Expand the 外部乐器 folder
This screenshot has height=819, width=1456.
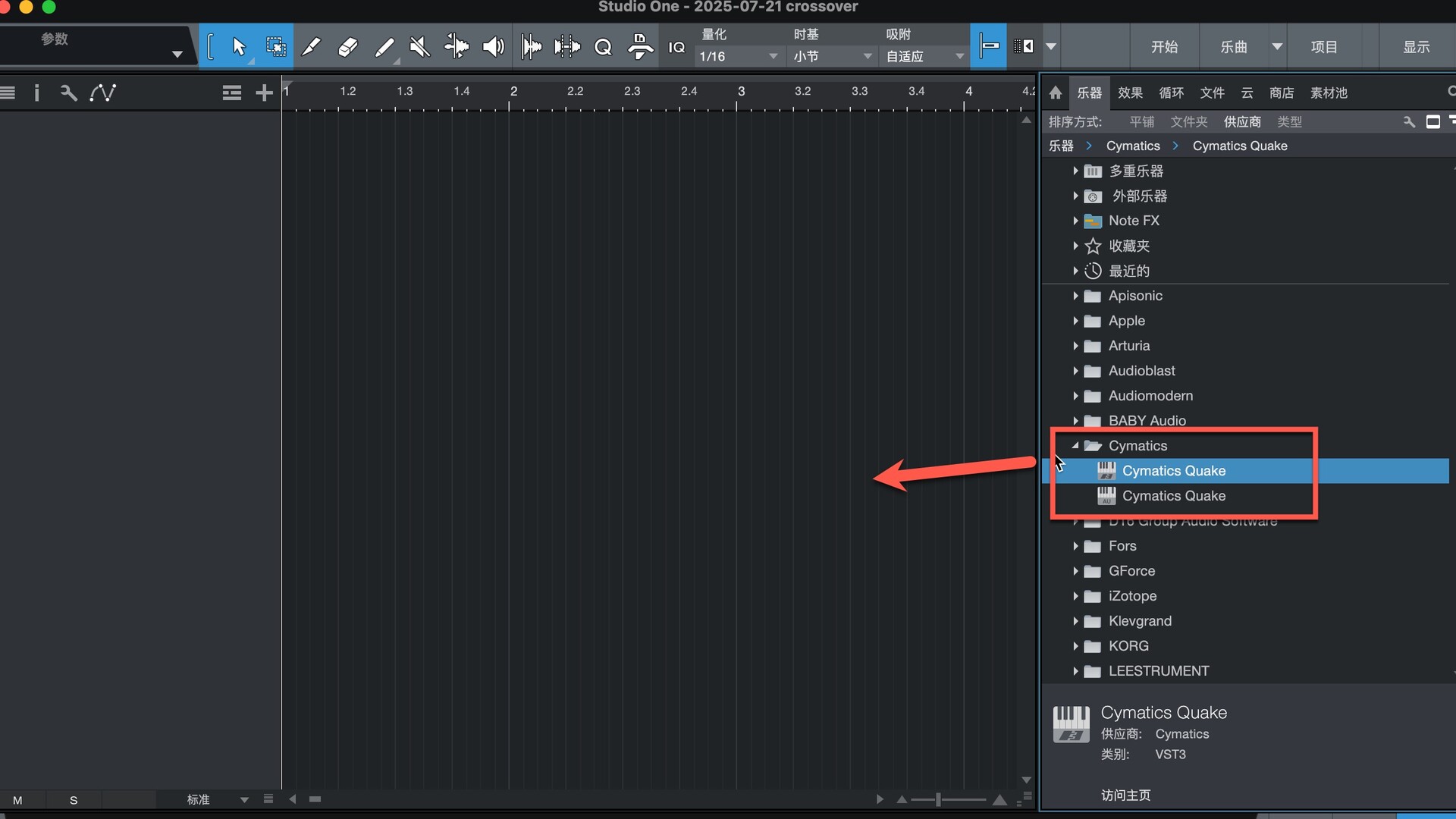pyautogui.click(x=1075, y=196)
